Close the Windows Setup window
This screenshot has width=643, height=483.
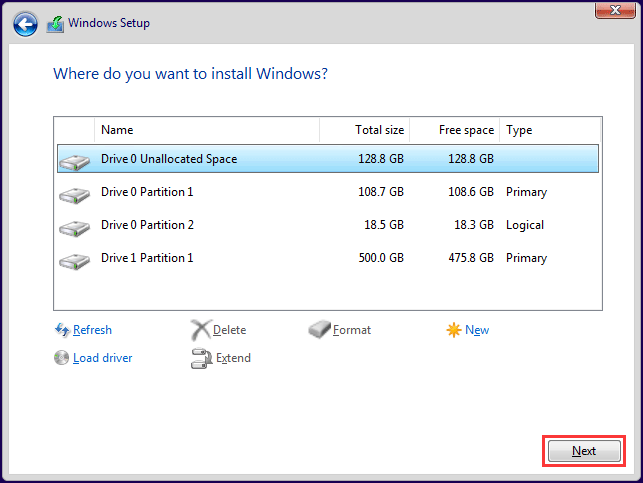pos(617,9)
